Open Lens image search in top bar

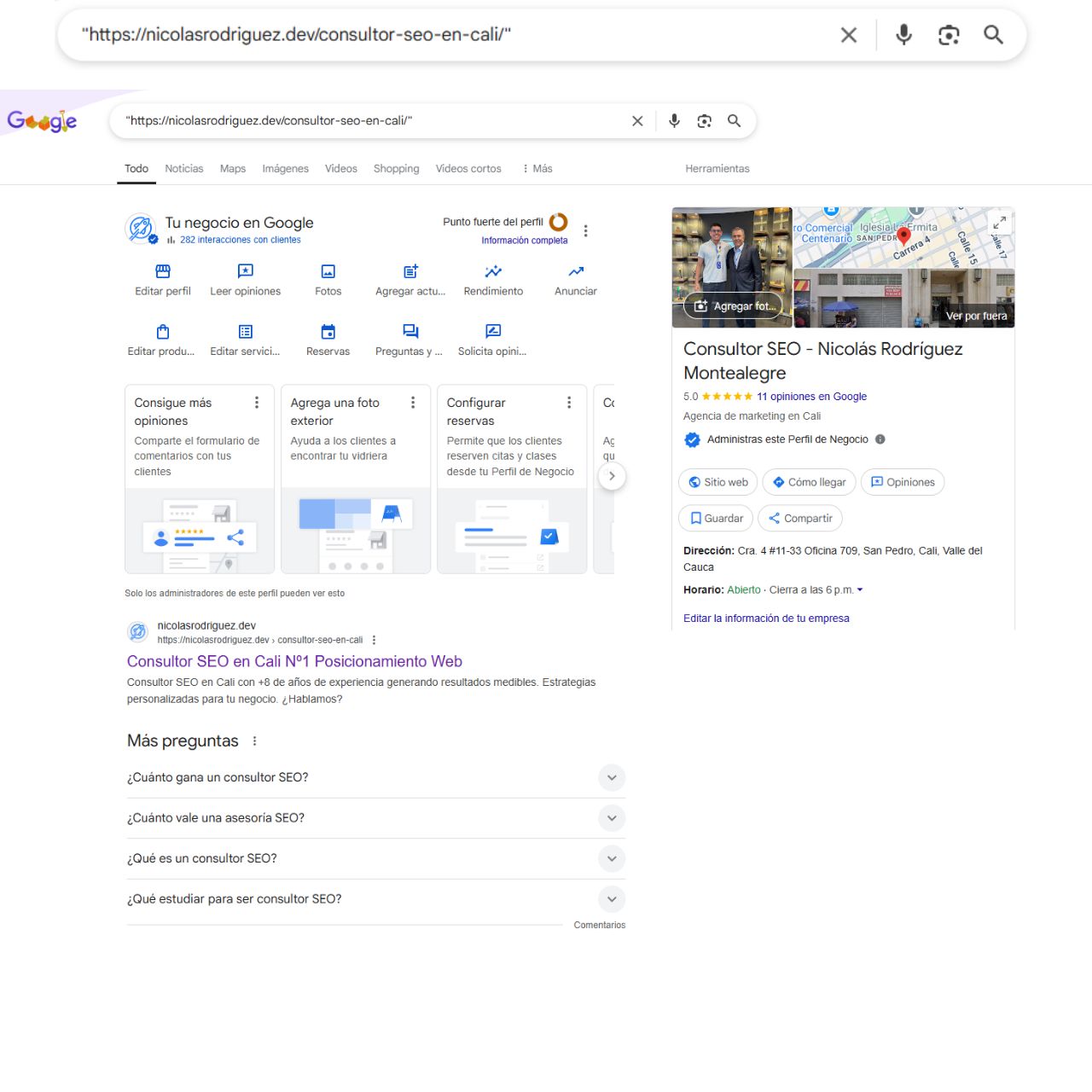click(x=949, y=35)
